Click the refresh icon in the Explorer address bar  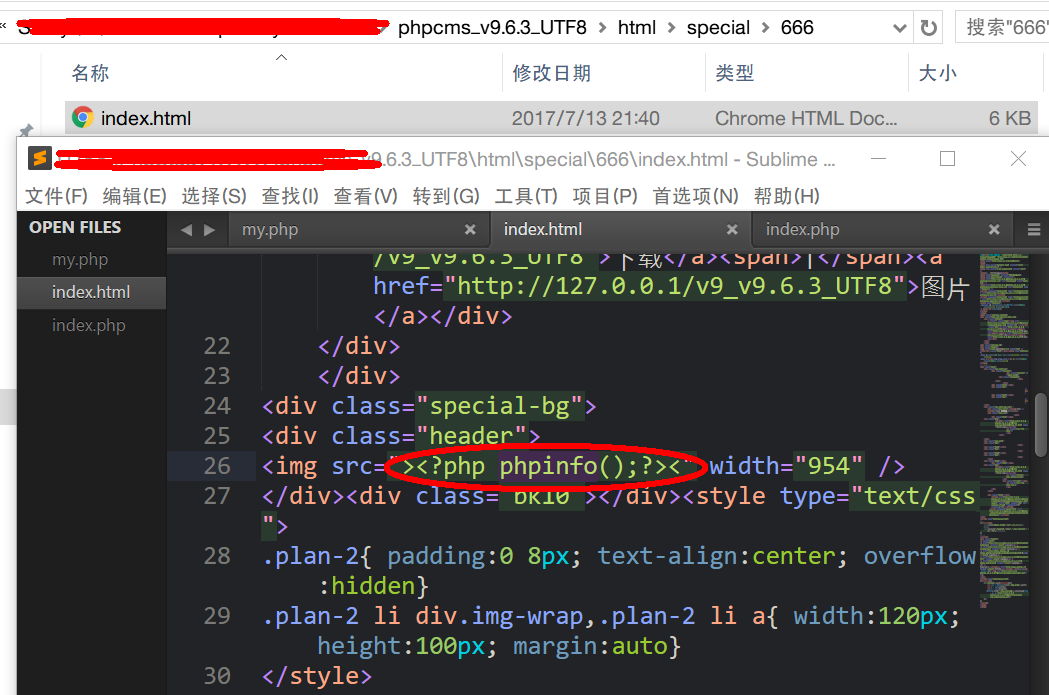coord(928,27)
